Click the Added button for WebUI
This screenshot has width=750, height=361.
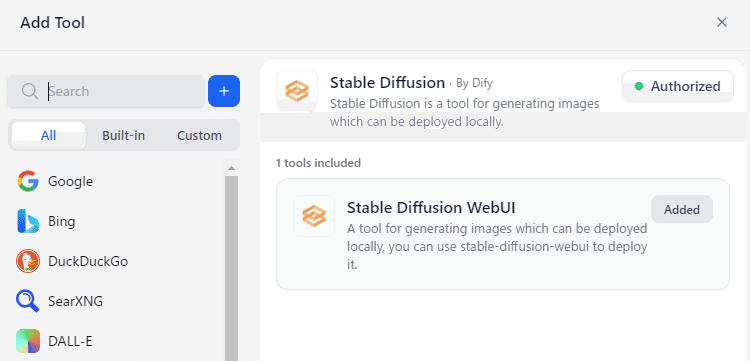682,209
